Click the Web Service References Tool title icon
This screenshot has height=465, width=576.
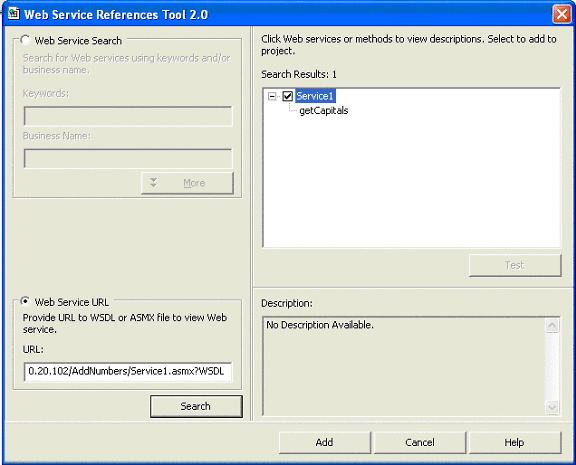tap(14, 14)
